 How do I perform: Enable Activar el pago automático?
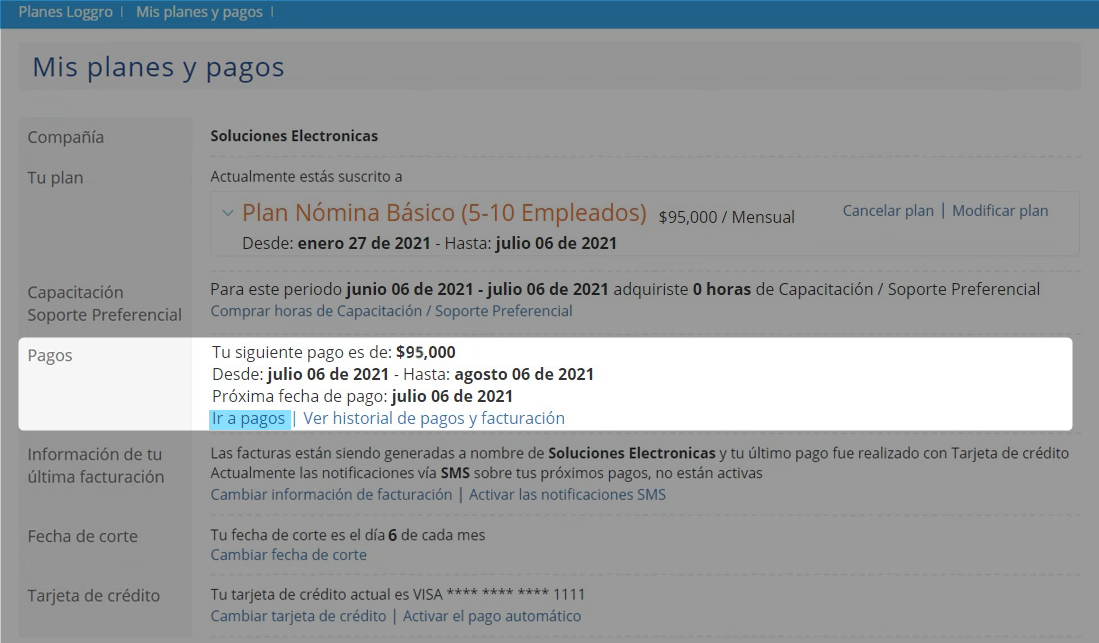tap(491, 617)
